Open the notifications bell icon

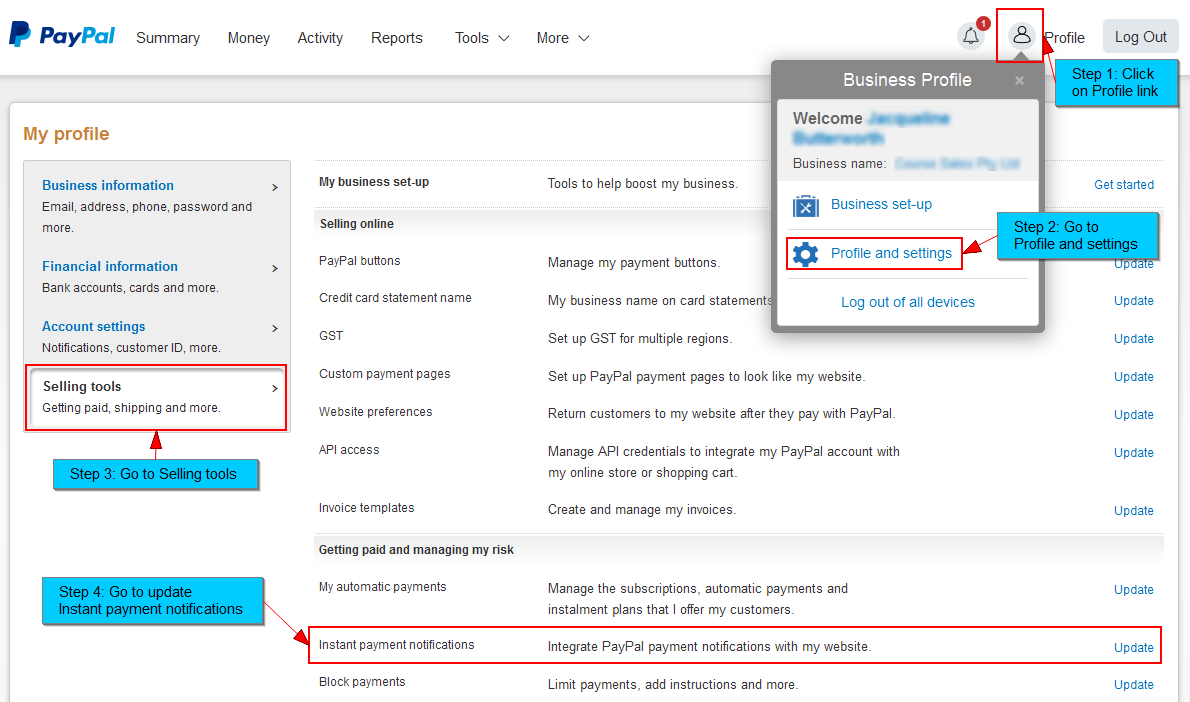(971, 36)
